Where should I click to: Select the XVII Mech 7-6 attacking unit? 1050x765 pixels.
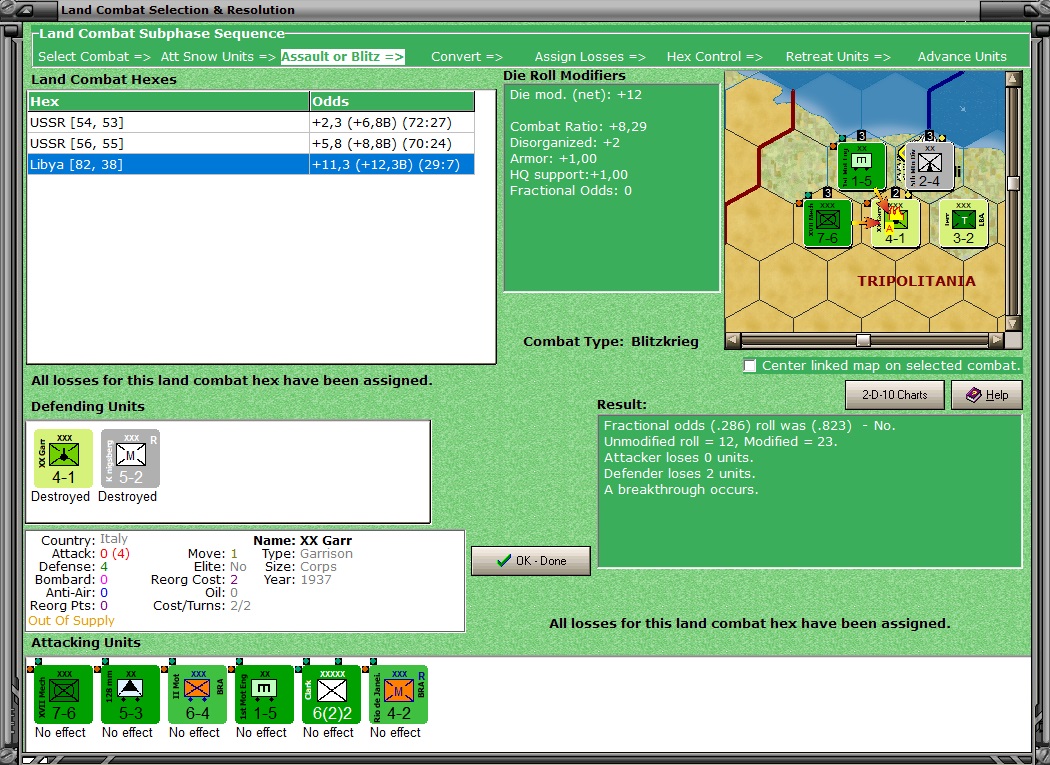62,693
